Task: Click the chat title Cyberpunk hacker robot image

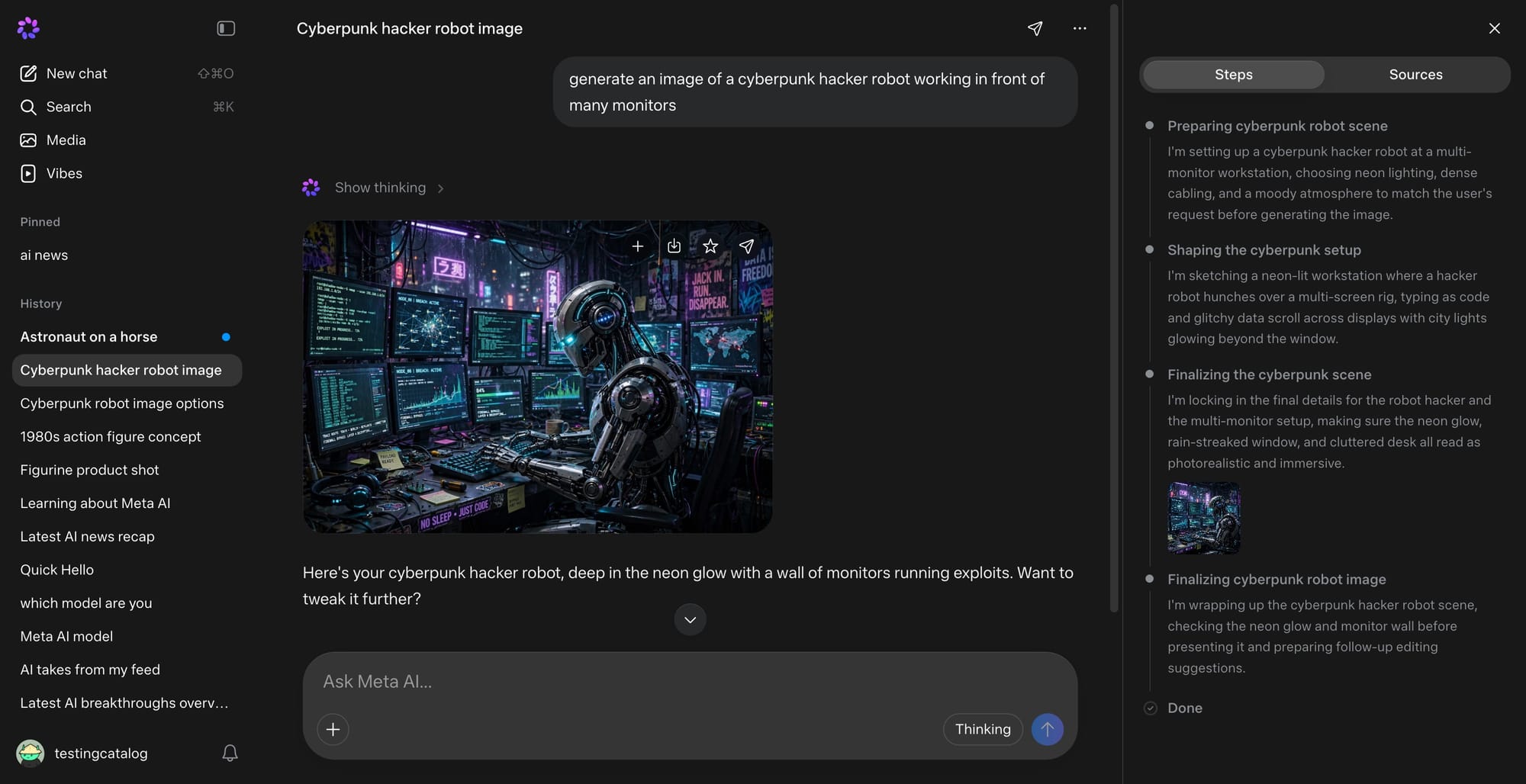Action: pos(410,28)
